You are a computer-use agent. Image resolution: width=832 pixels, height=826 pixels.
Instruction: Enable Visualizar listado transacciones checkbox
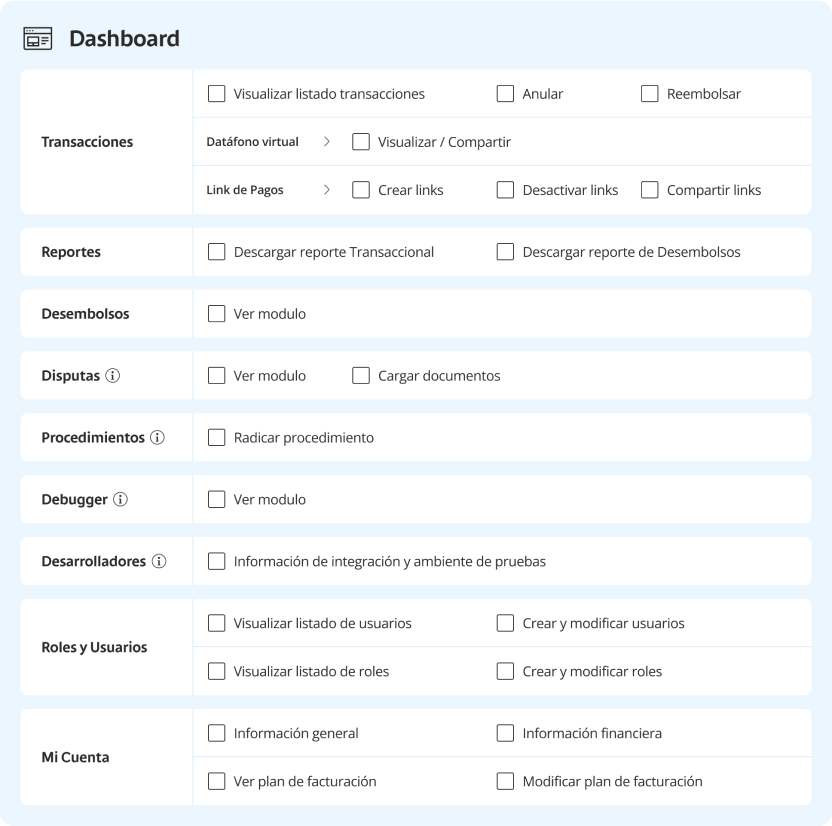[x=216, y=94]
